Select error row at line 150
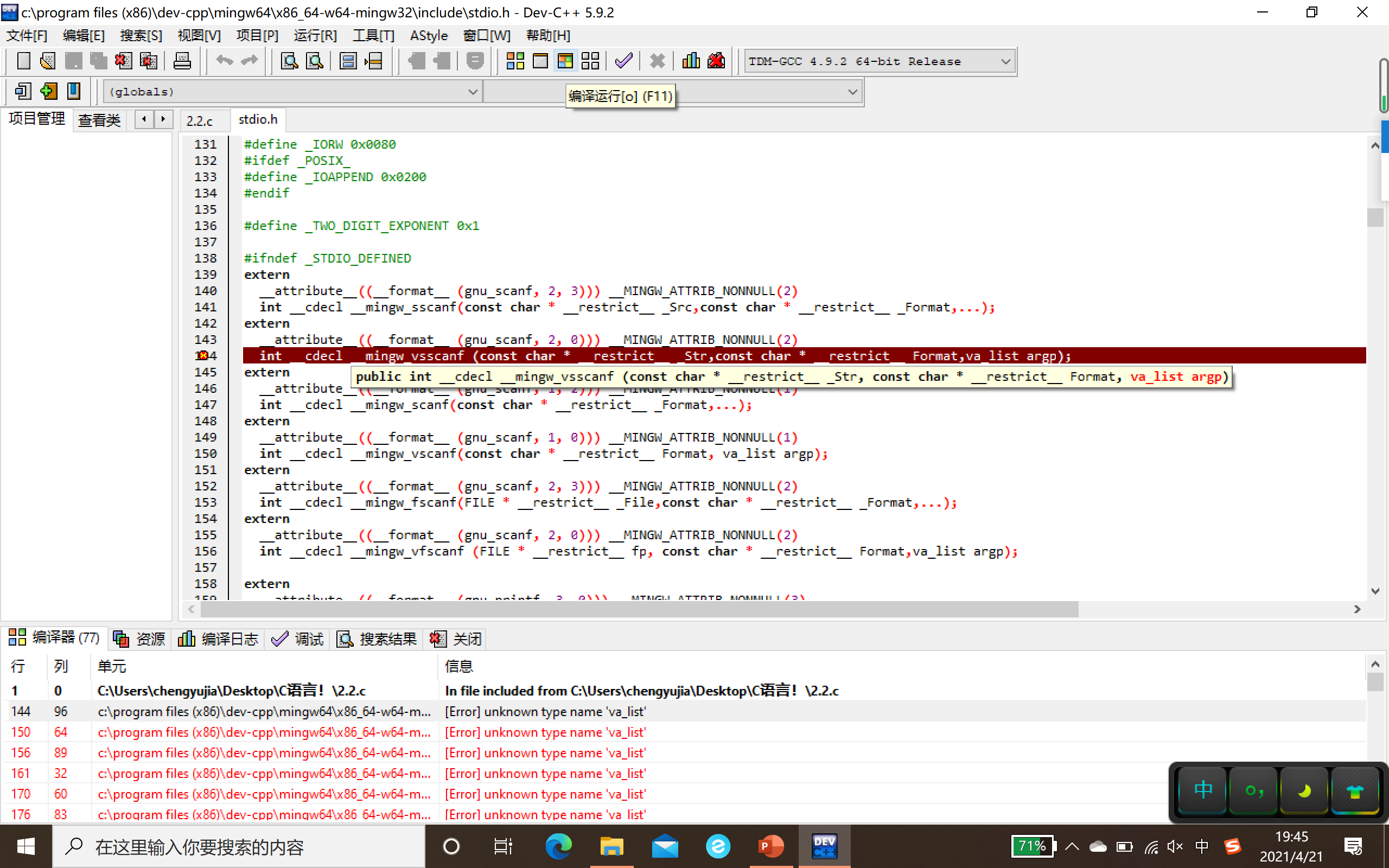 (686, 732)
